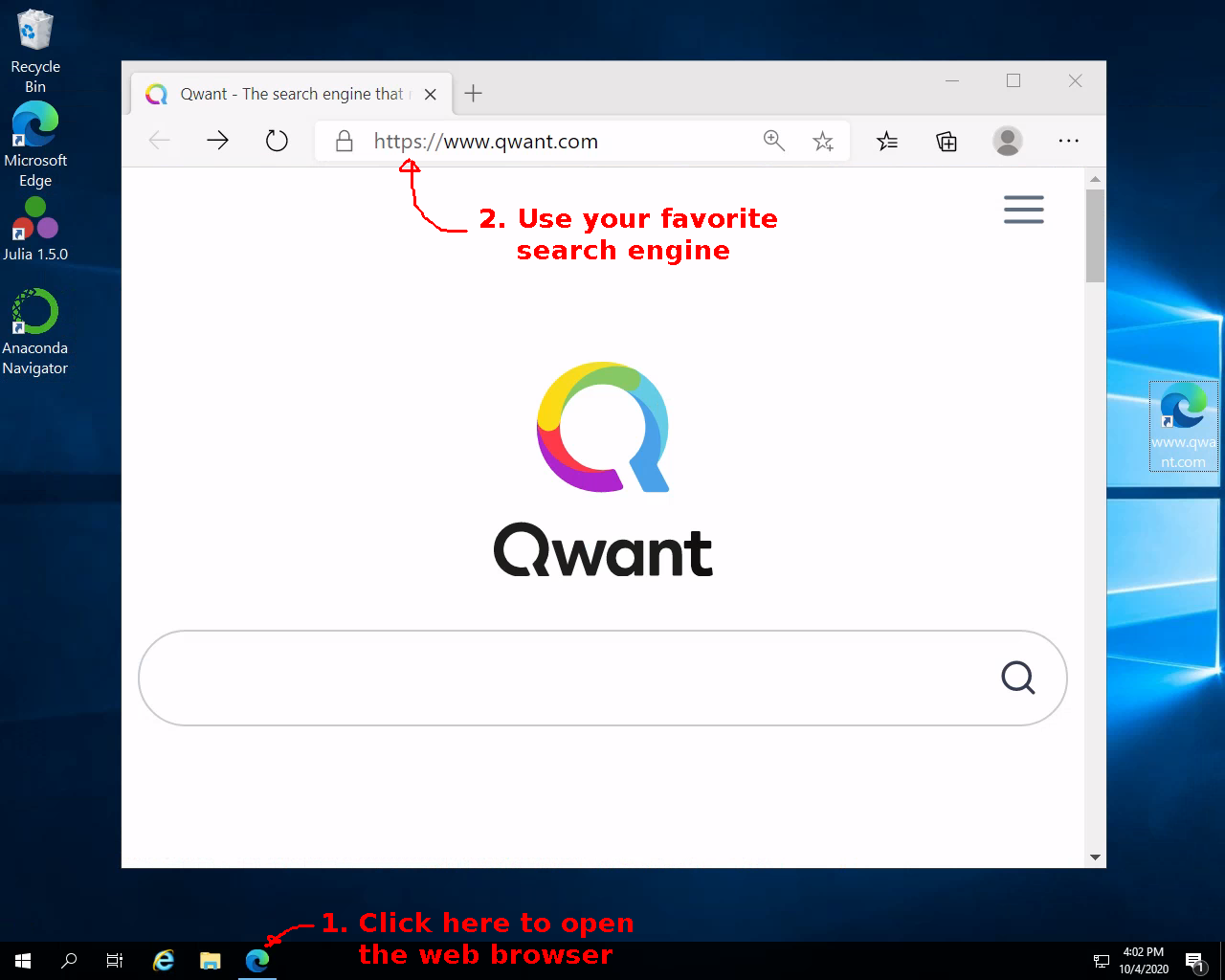Open Internet Explorer from the taskbar
Screen dimensions: 1225x980
pos(164,961)
